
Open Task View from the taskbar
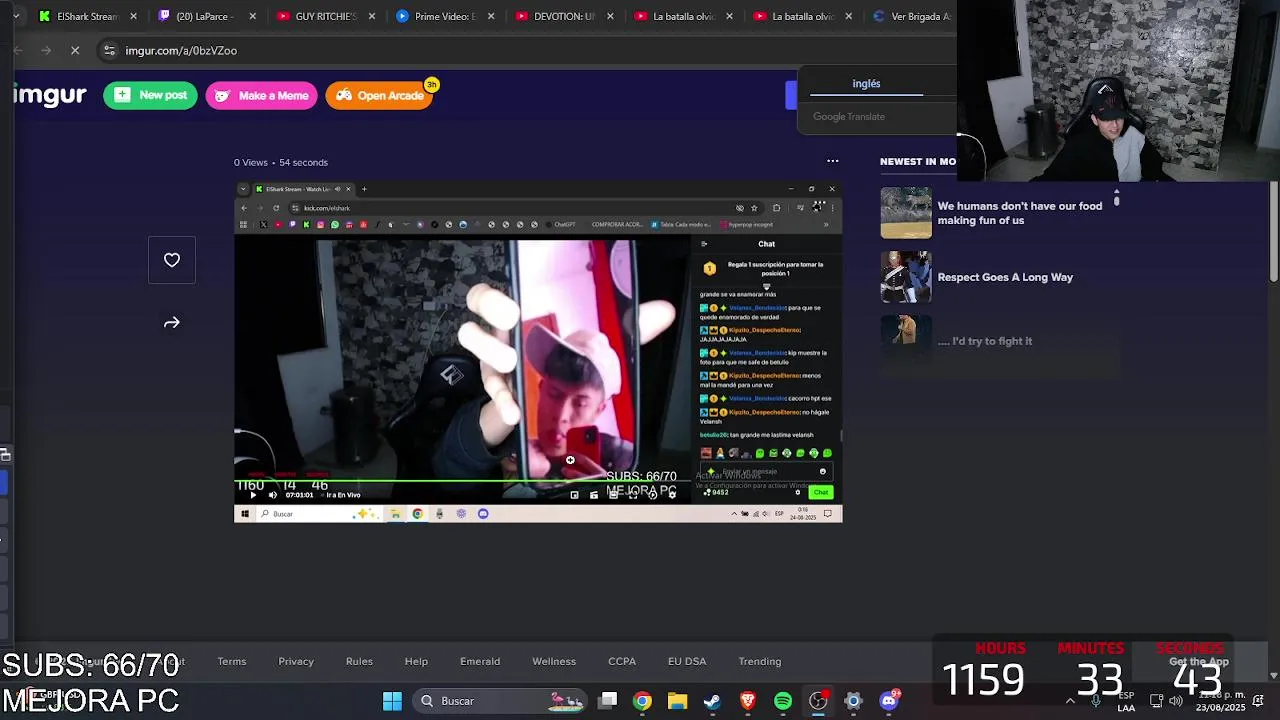(608, 701)
